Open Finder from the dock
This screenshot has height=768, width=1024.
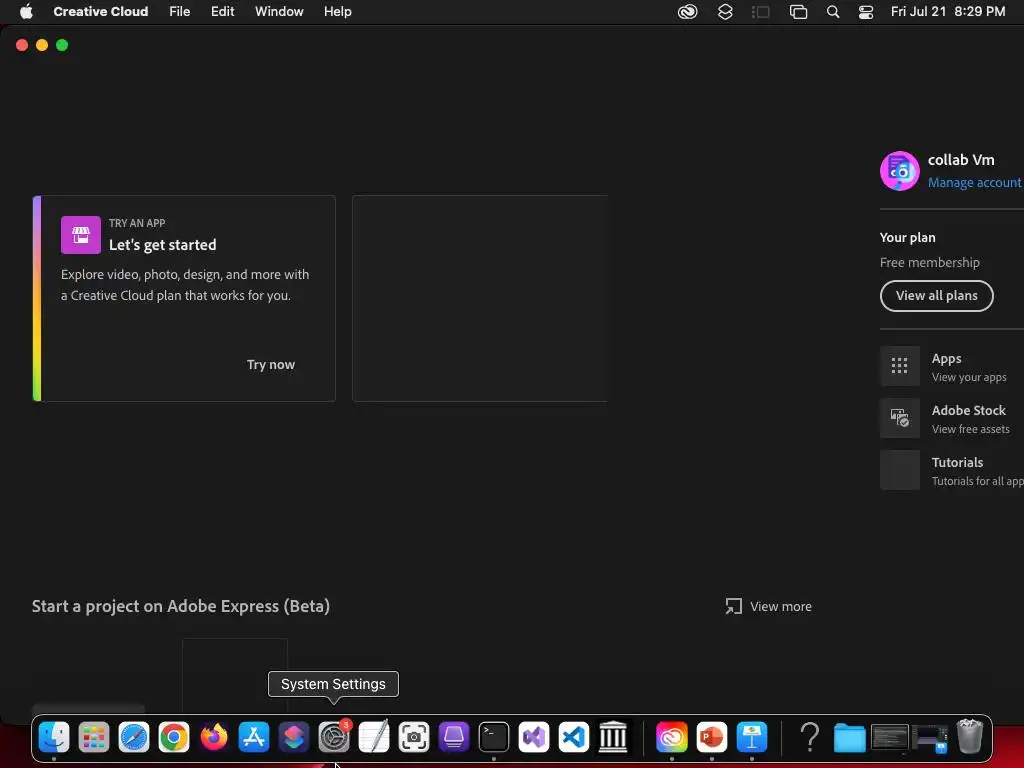(x=54, y=737)
